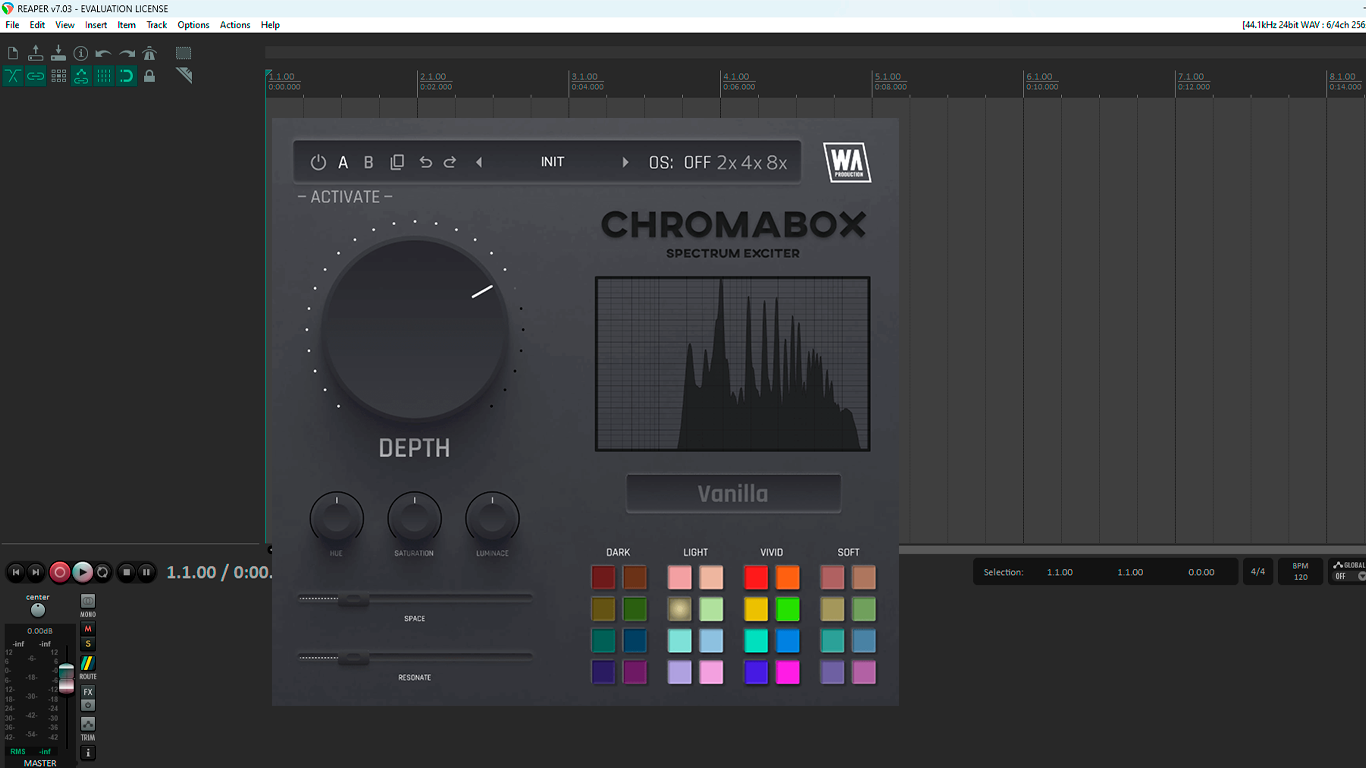This screenshot has height=768, width=1366.
Task: Click the LUMINACE knob
Action: click(x=492, y=518)
